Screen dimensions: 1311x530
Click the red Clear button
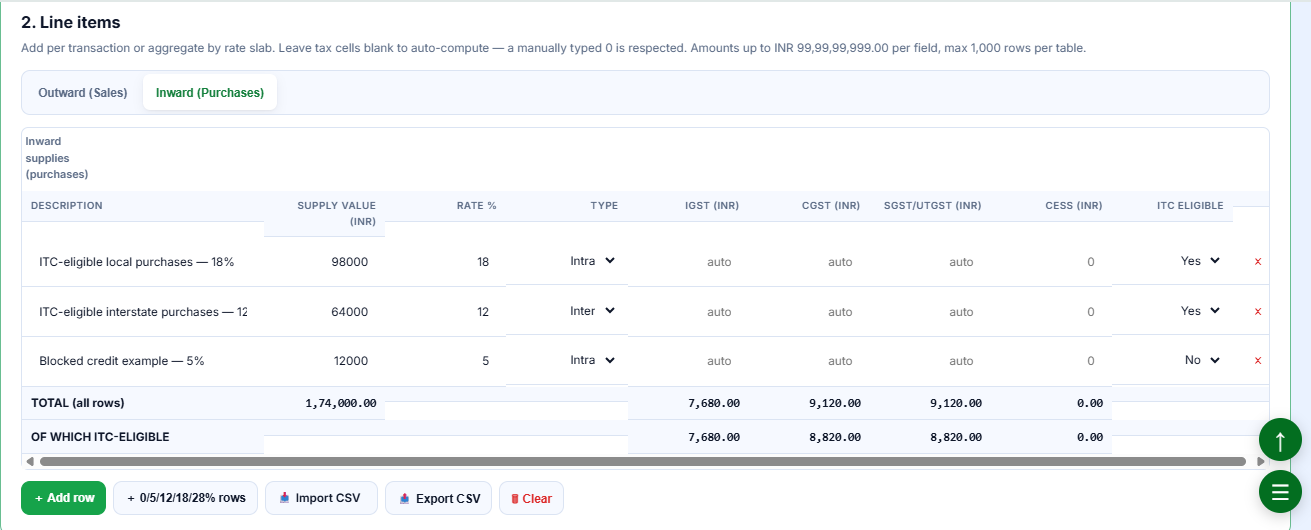click(x=531, y=498)
